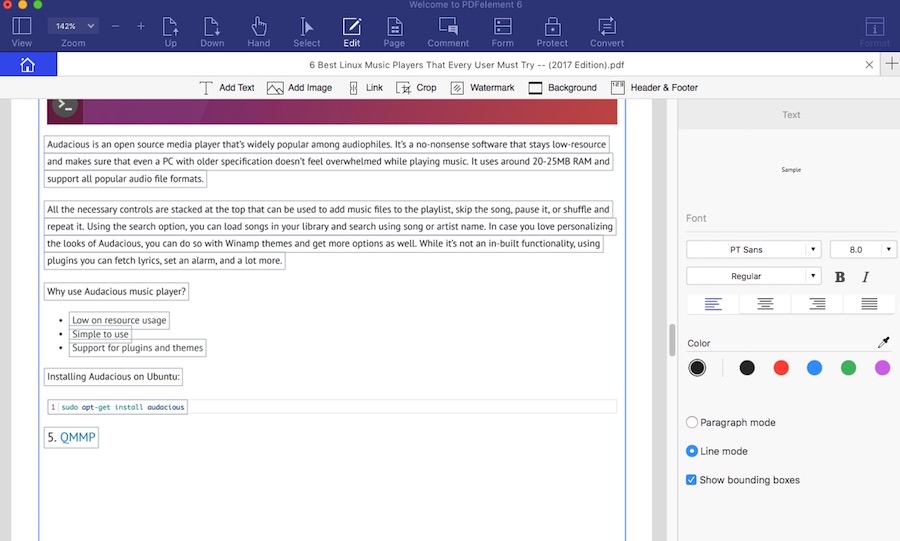Open the Page tab
900x541 pixels.
pyautogui.click(x=394, y=32)
